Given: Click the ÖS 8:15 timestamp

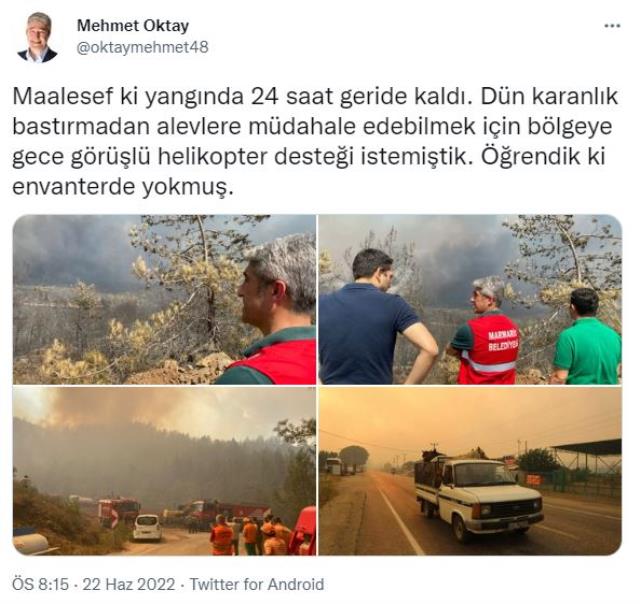Looking at the screenshot, I should [41, 584].
